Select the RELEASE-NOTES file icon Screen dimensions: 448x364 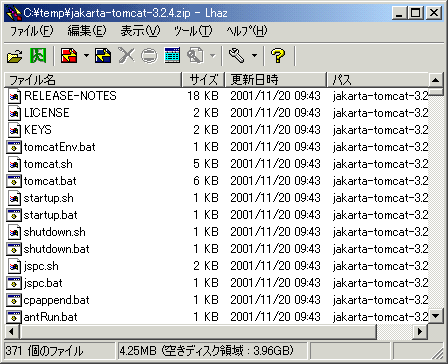click(x=14, y=96)
